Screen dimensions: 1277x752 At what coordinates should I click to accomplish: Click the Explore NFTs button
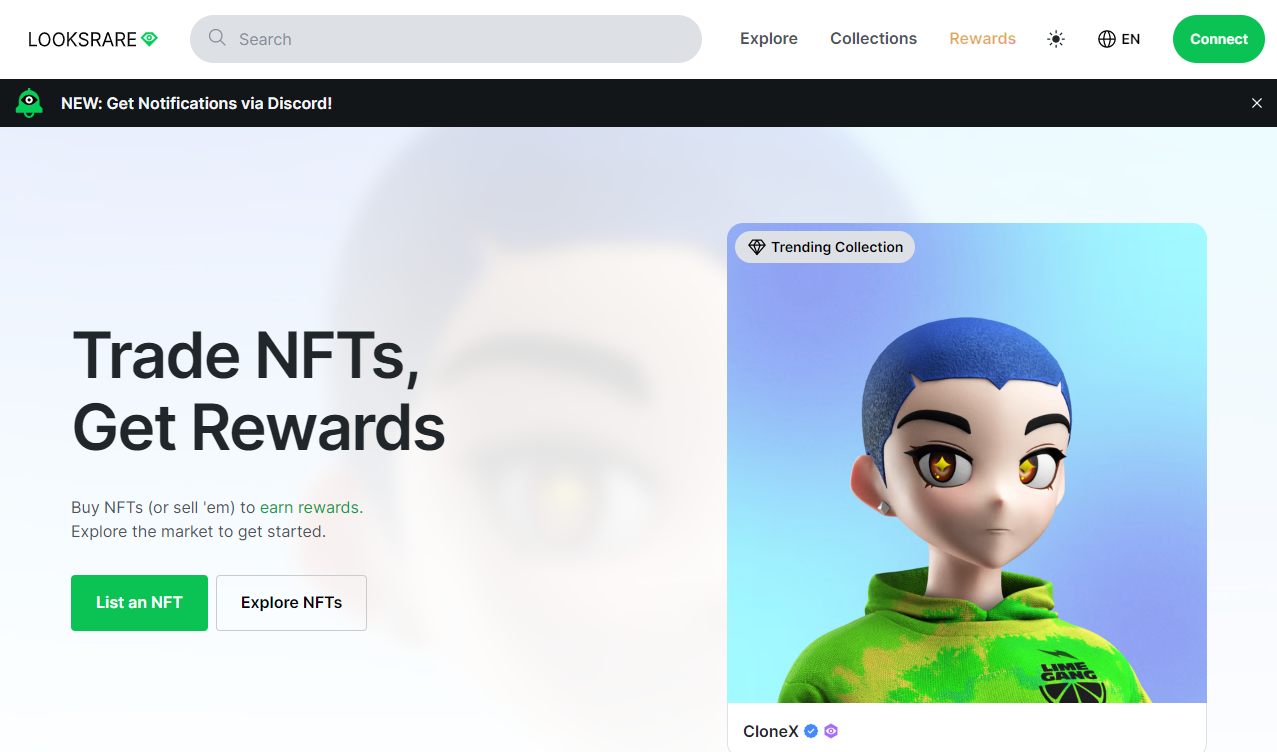pos(291,603)
